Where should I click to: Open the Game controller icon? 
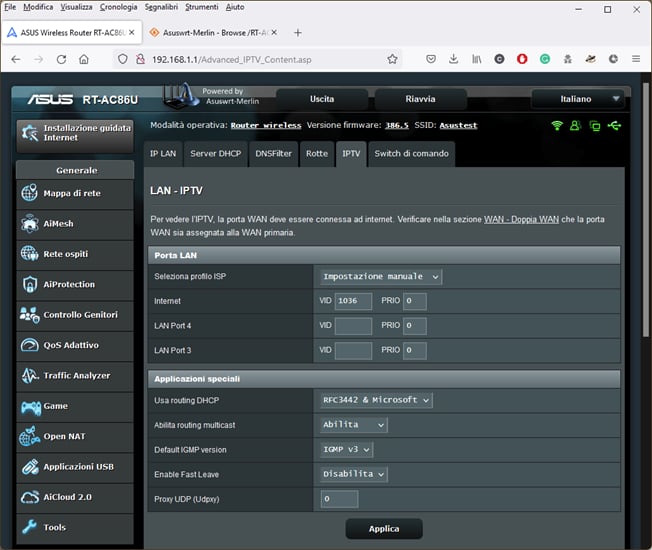pyautogui.click(x=29, y=407)
